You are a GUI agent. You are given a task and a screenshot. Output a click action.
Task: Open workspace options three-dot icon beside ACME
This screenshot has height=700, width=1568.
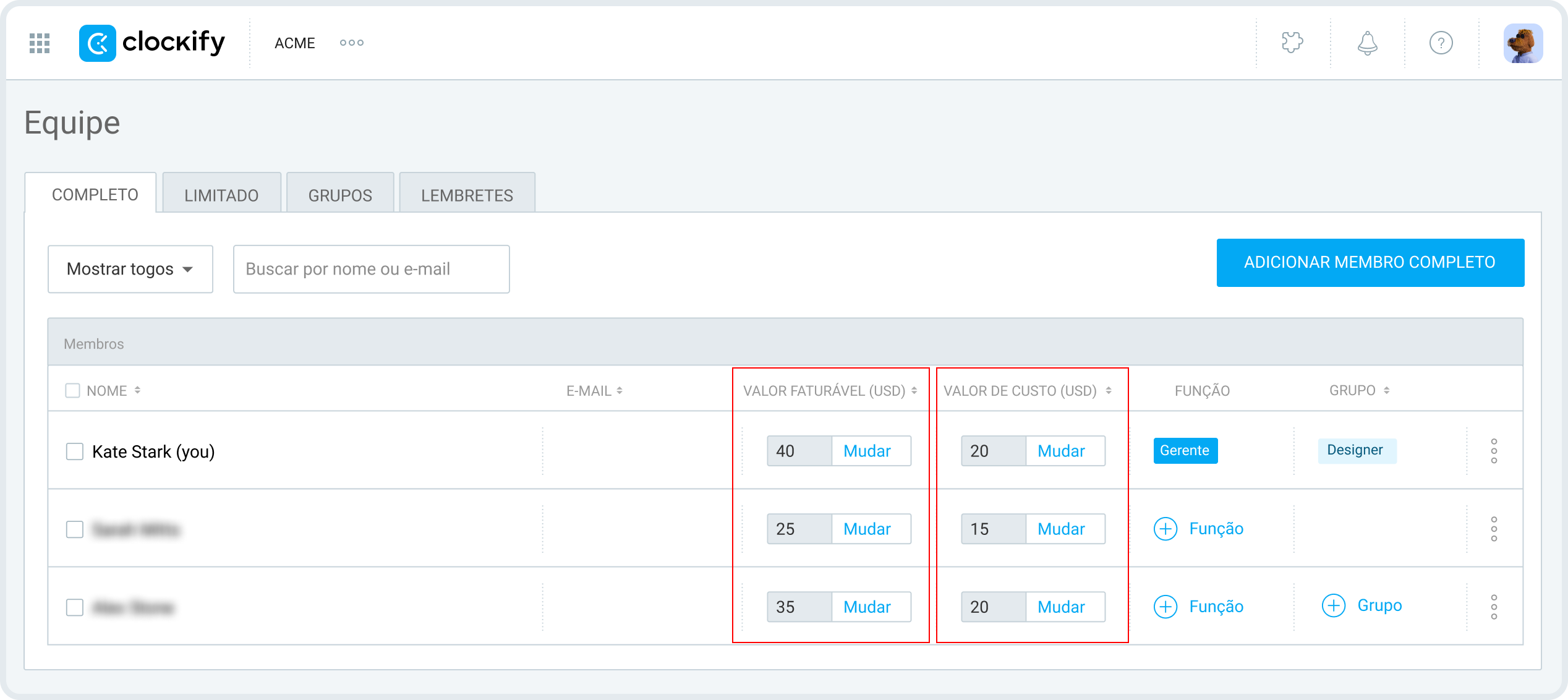pyautogui.click(x=351, y=43)
